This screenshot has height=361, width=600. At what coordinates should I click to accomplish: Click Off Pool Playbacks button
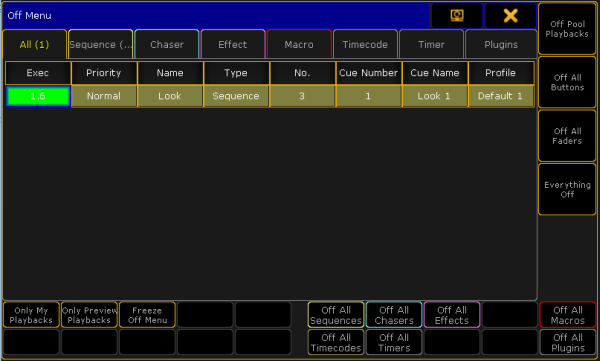(x=567, y=29)
